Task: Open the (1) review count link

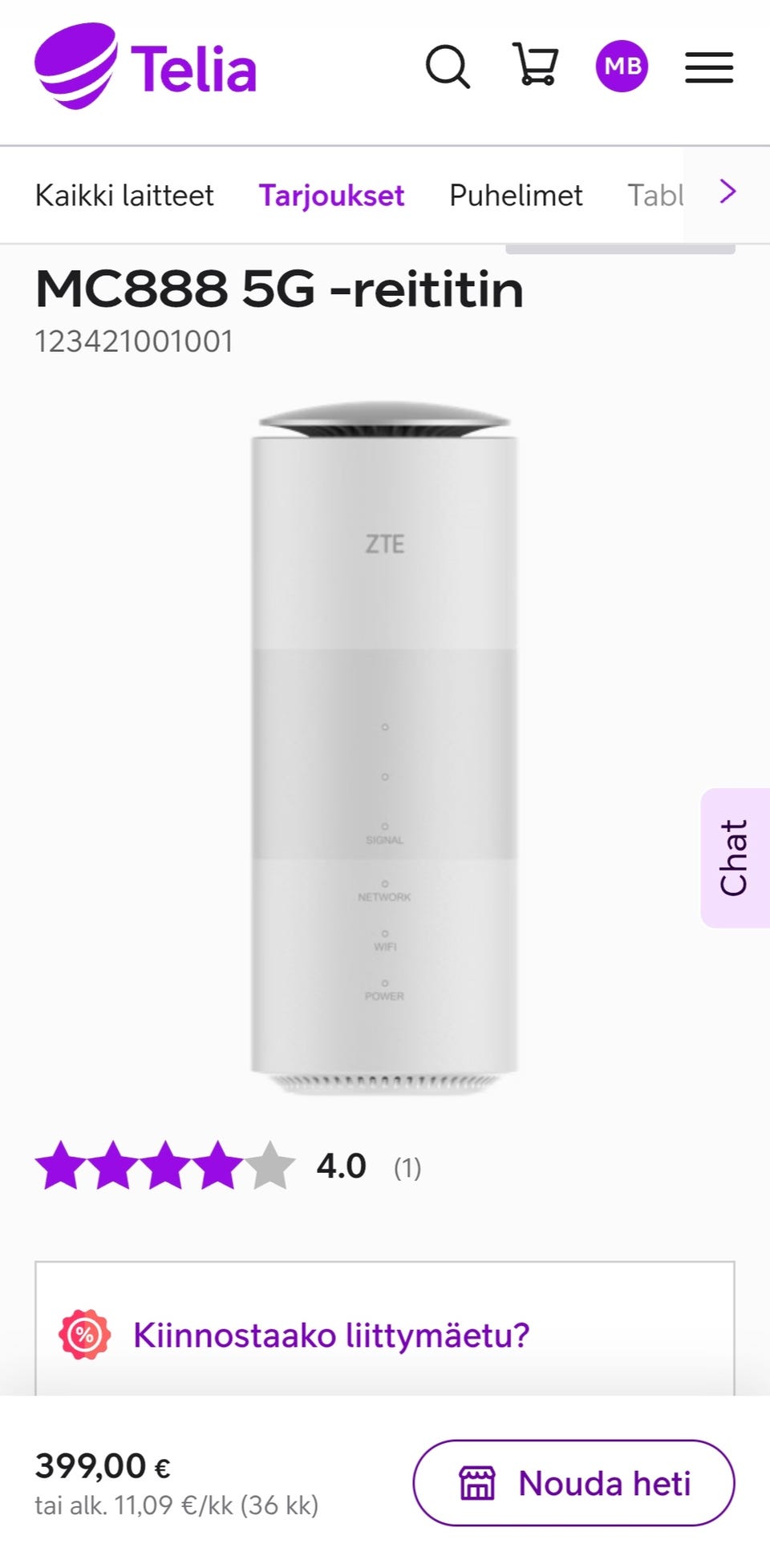Action: (x=407, y=1168)
